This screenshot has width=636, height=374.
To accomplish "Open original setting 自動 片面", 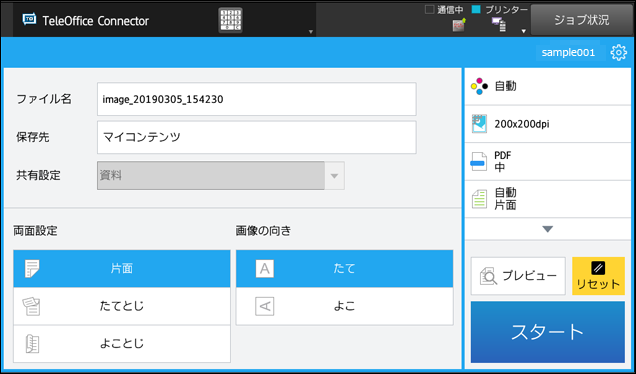I will point(548,199).
